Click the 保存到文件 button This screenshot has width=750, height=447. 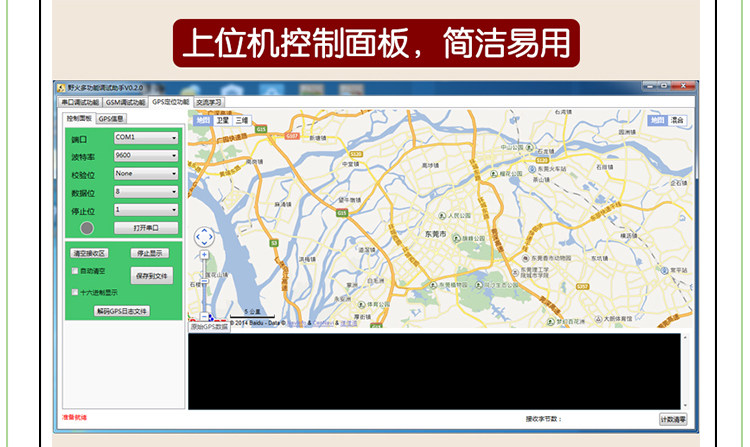152,276
